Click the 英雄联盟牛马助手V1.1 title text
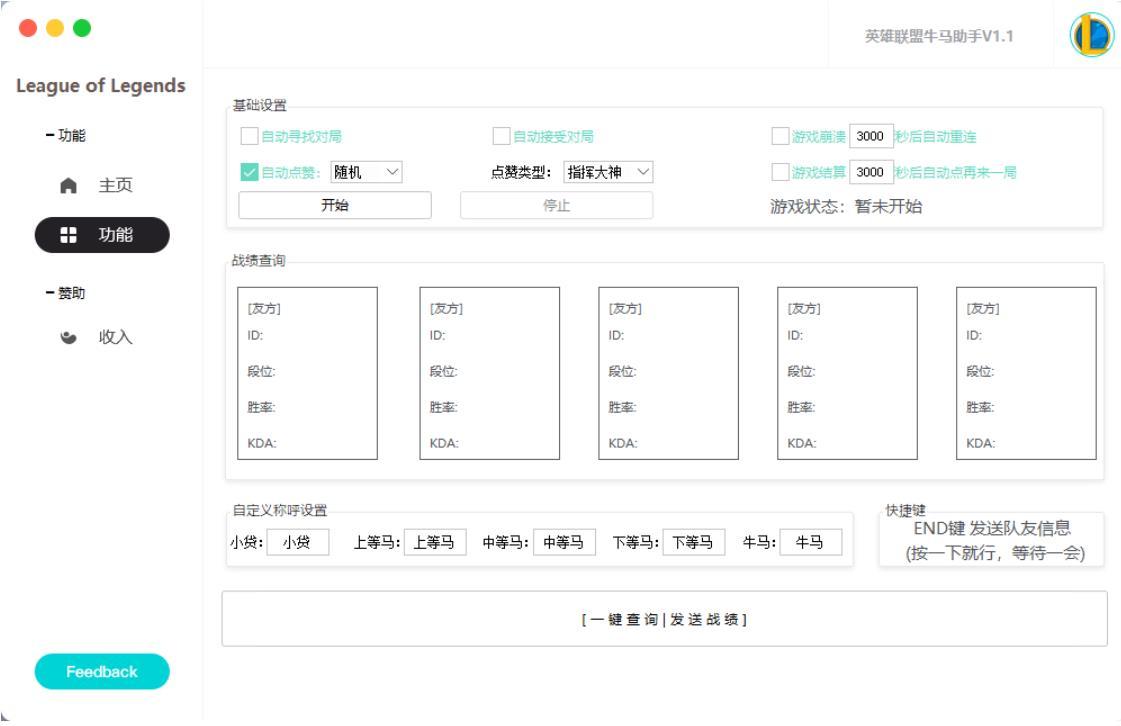The width and height of the screenshot is (1121, 726). point(939,36)
